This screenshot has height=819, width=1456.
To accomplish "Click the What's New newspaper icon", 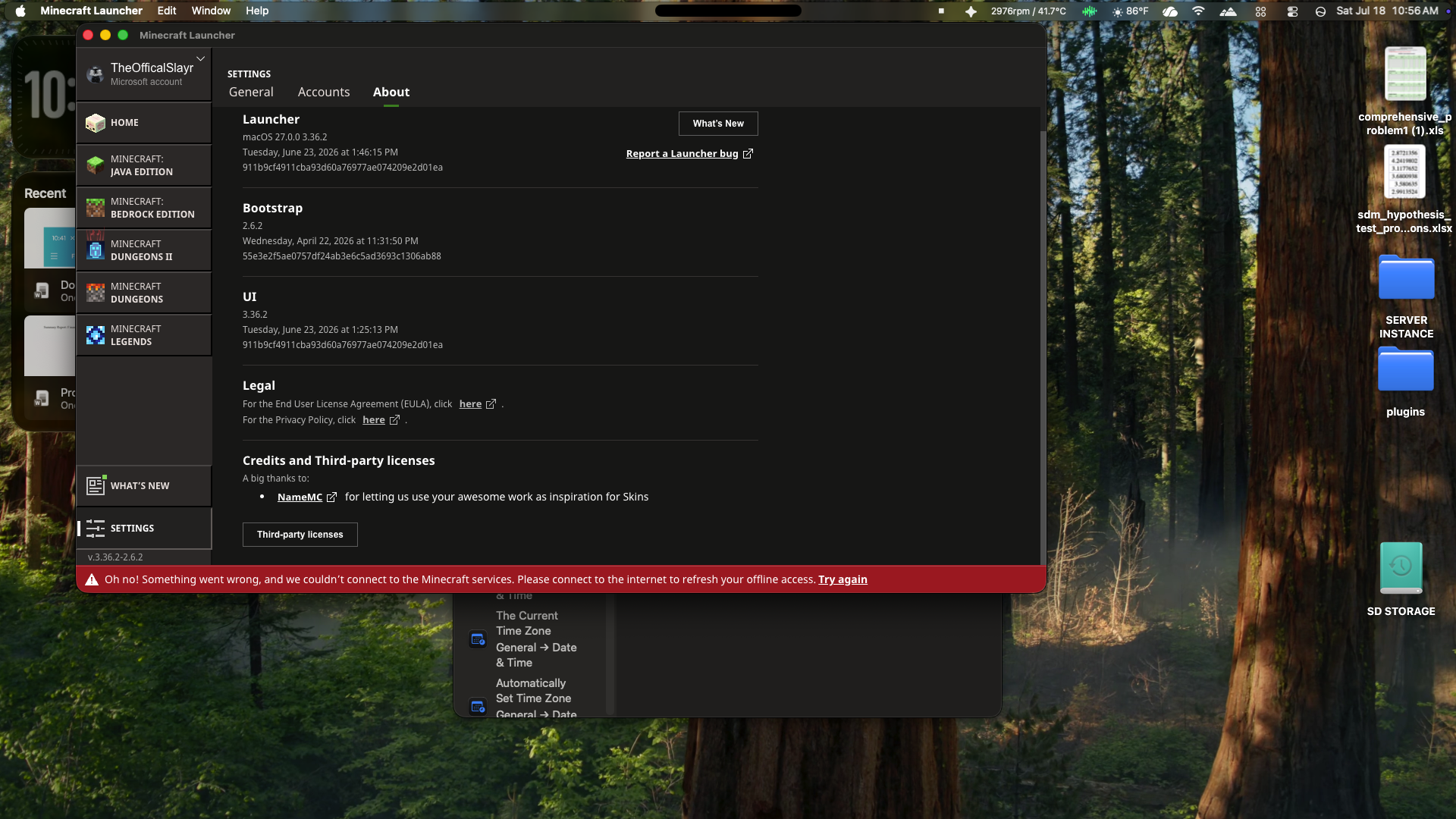I will tap(96, 485).
